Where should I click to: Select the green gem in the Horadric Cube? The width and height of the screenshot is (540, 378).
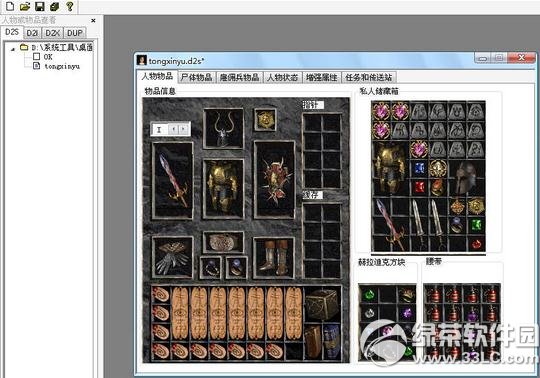pos(369,295)
